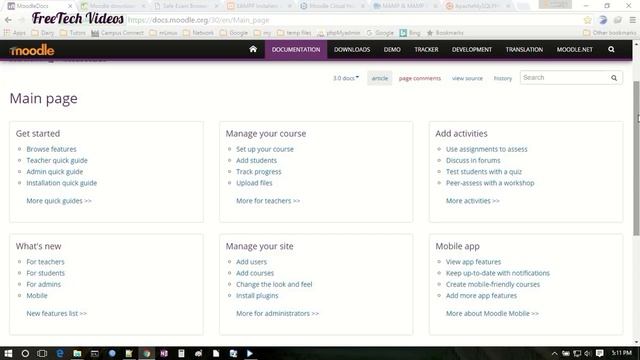The image size is (640, 360).
Task: Click the volume icon in system tray
Action: coord(587,353)
